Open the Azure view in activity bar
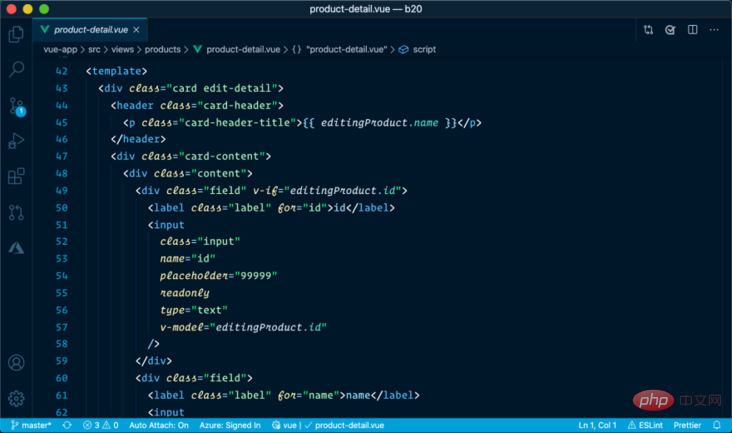The image size is (732, 433). coord(16,247)
